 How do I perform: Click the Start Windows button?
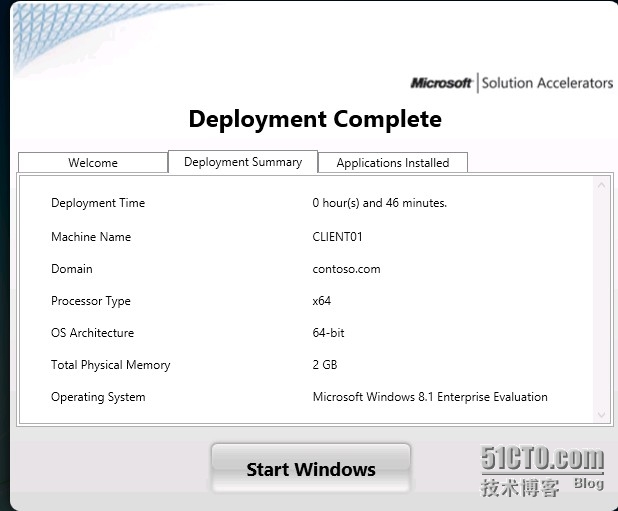[x=311, y=468]
